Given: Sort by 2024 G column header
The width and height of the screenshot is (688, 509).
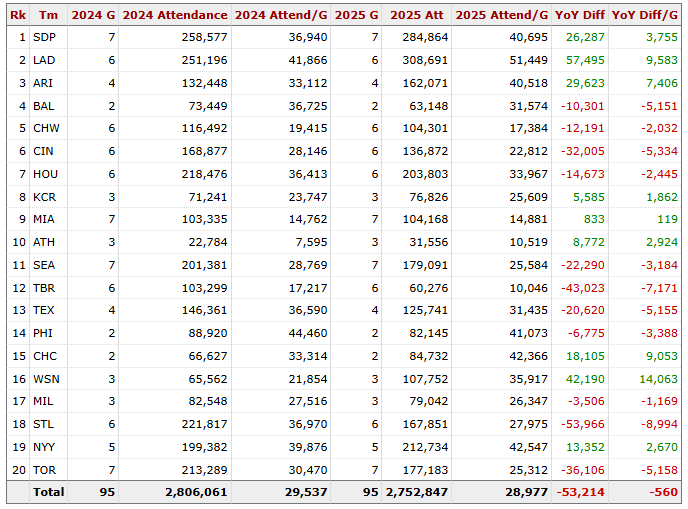Looking at the screenshot, I should (92, 16).
